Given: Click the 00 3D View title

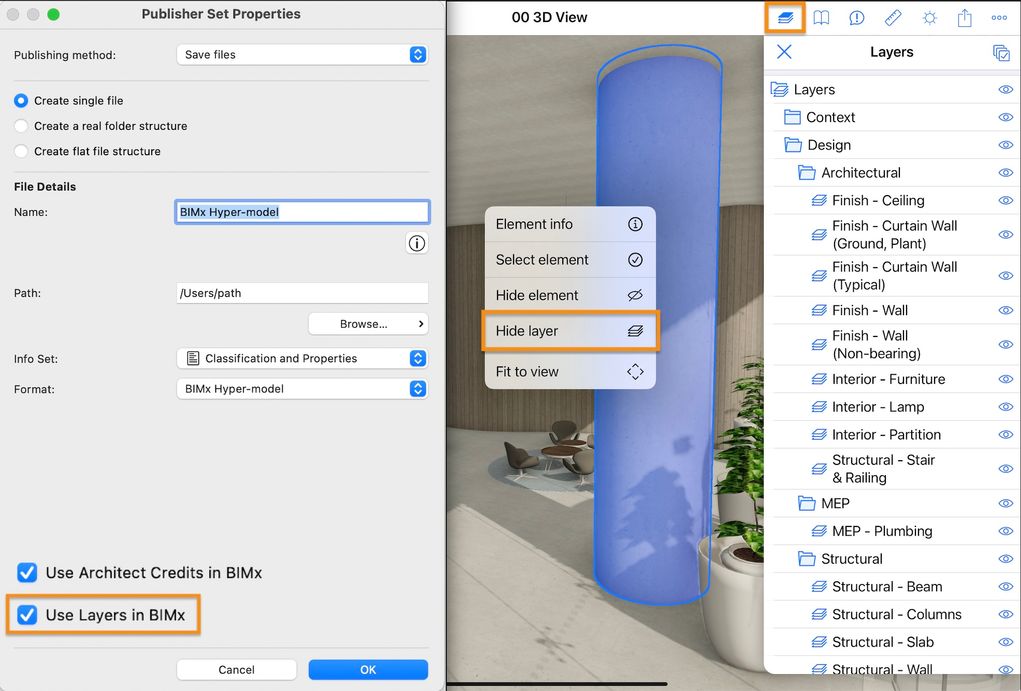Looking at the screenshot, I should coord(549,18).
